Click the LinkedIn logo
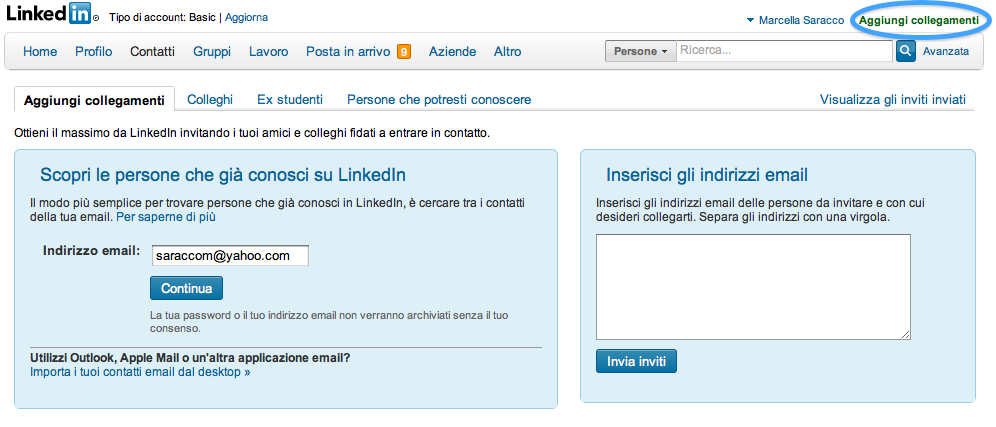The height and width of the screenshot is (427, 996). coord(49,18)
